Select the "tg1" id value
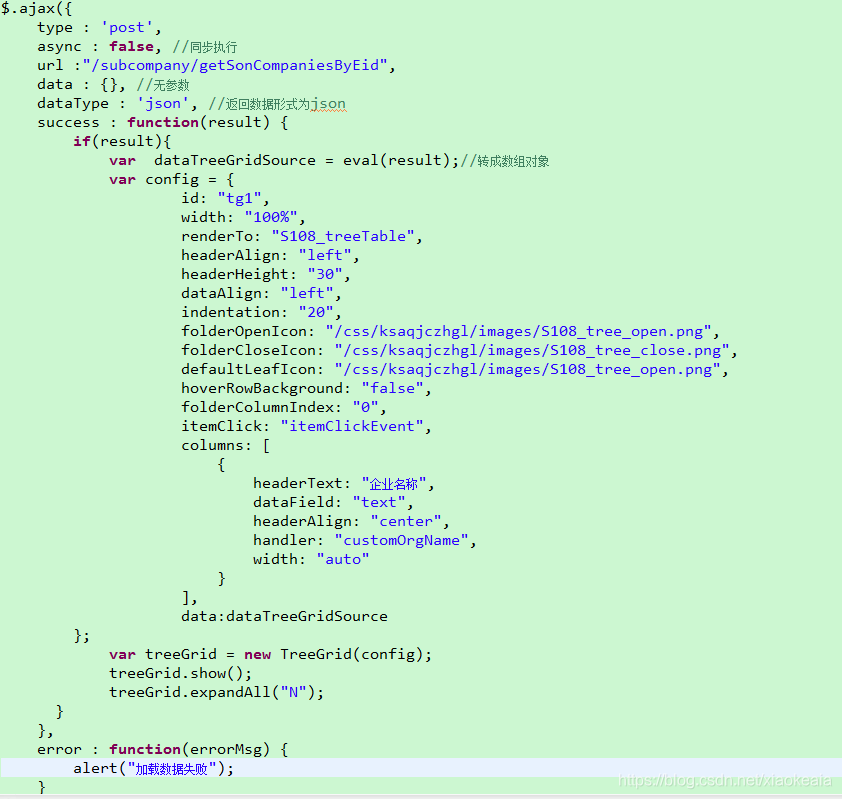Viewport: 842px width, 799px height. (x=239, y=199)
